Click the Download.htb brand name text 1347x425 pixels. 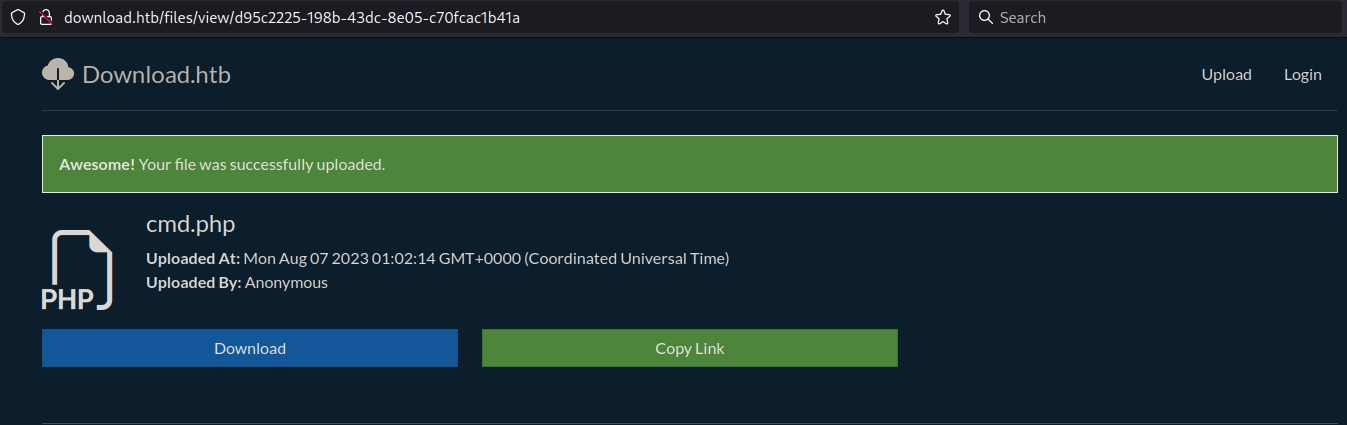click(x=157, y=74)
